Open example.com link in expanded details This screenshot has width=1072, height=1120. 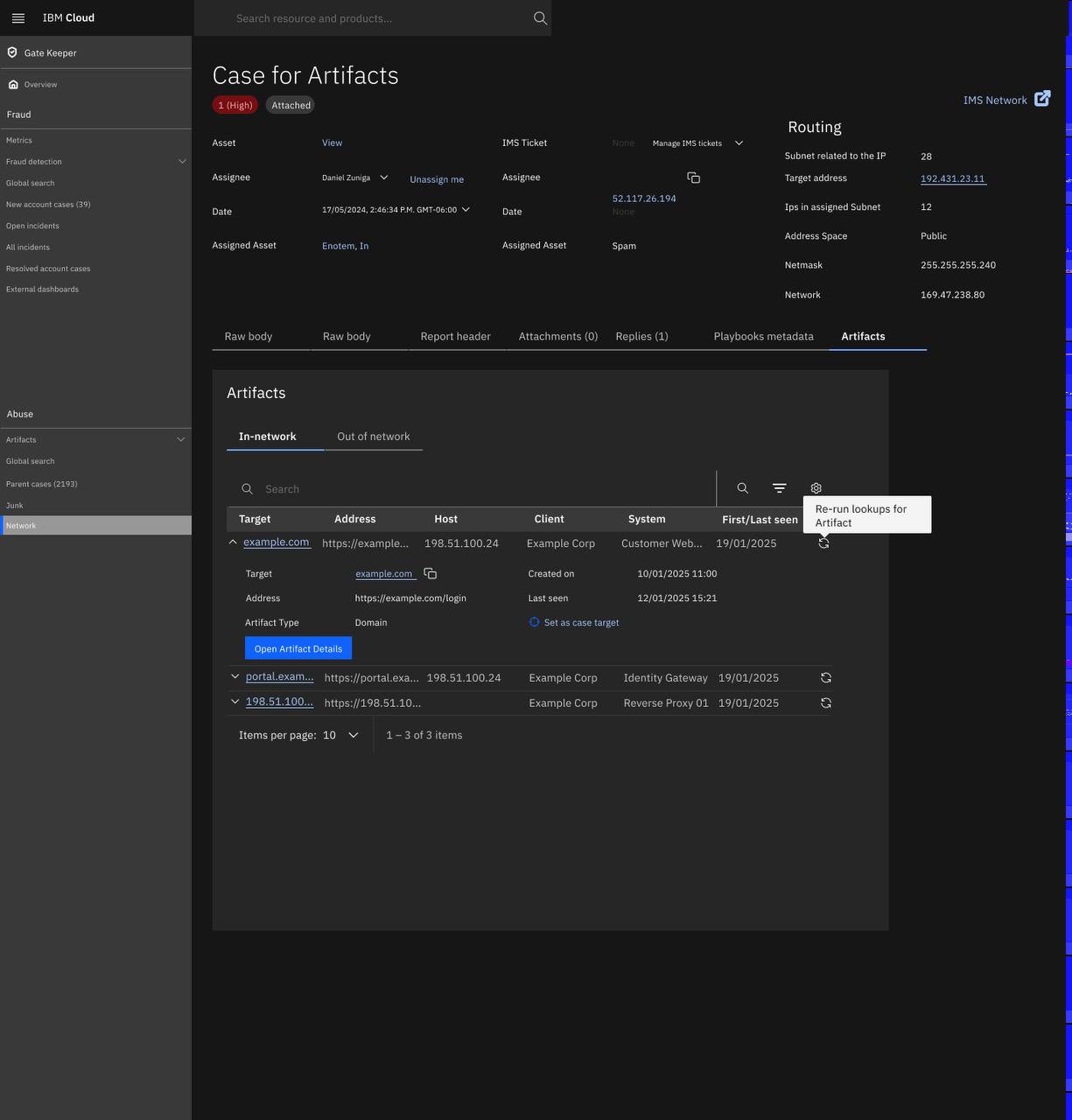(x=384, y=574)
